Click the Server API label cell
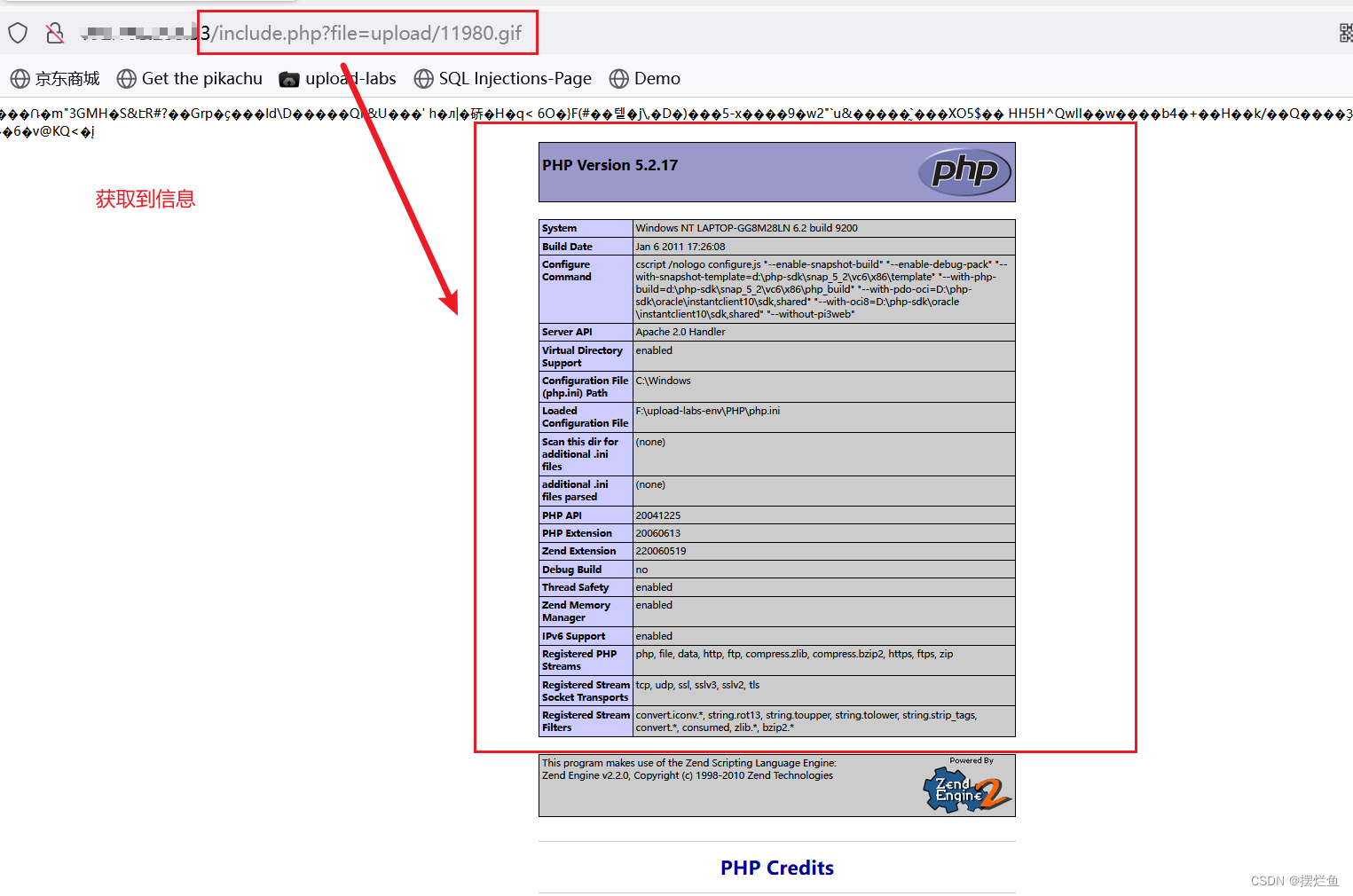 pos(586,332)
